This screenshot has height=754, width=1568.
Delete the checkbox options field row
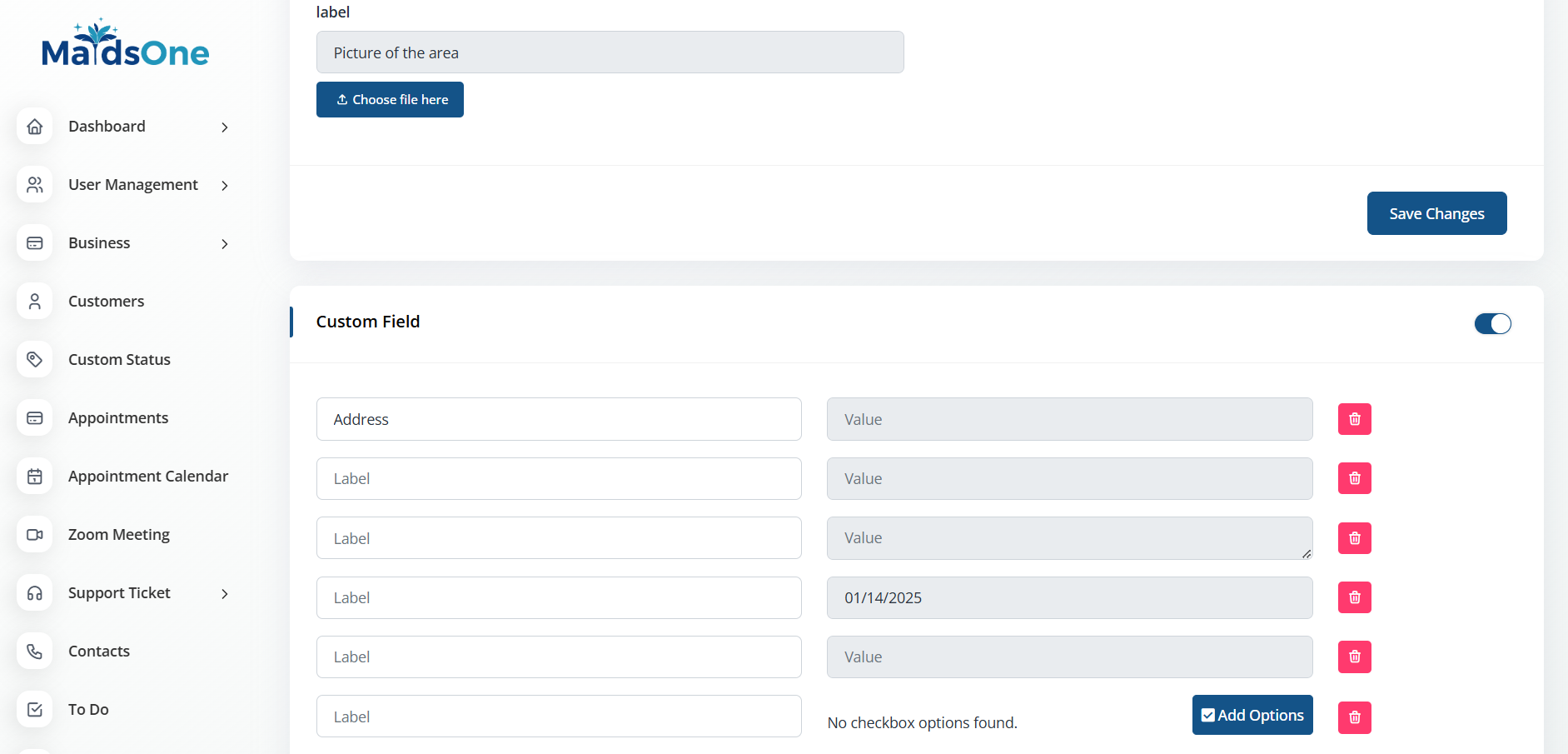(x=1354, y=717)
